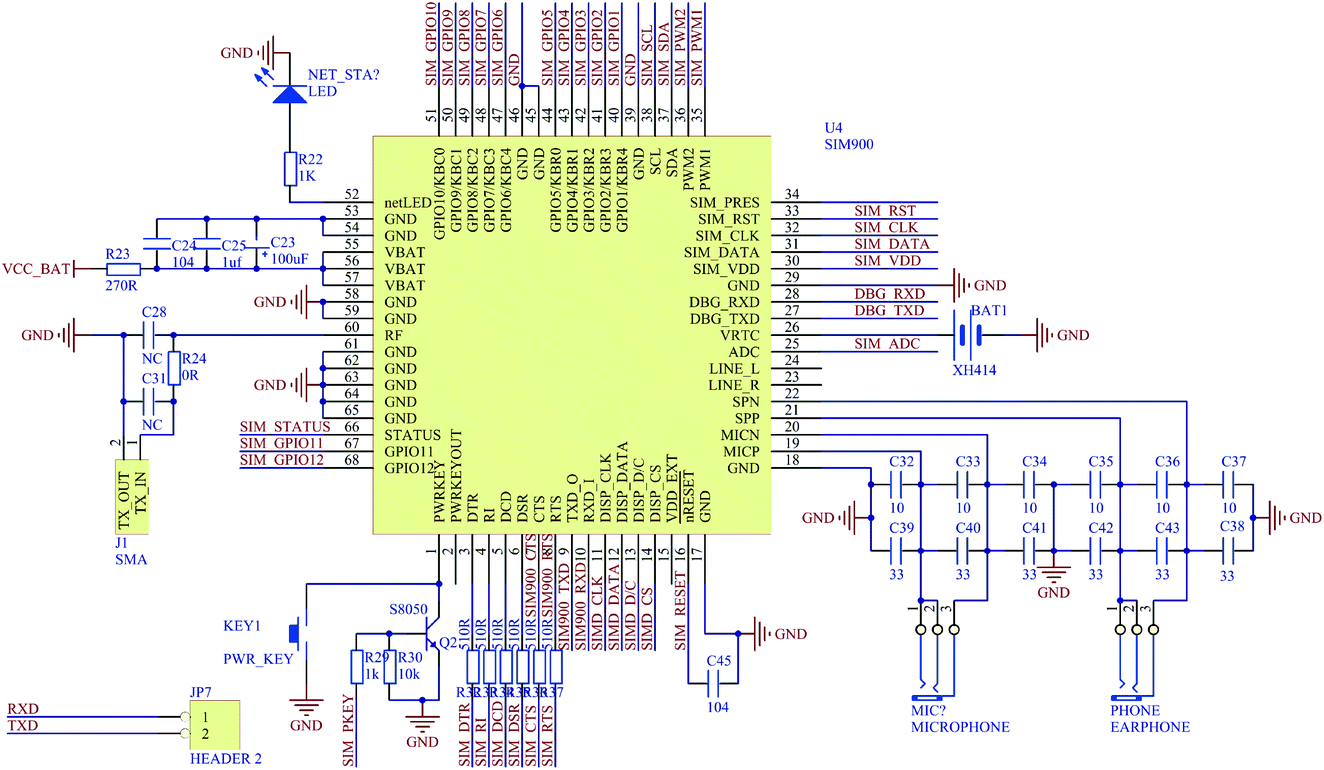Click the R24 0R resistor symbol
The image size is (1324, 770).
pos(173,367)
